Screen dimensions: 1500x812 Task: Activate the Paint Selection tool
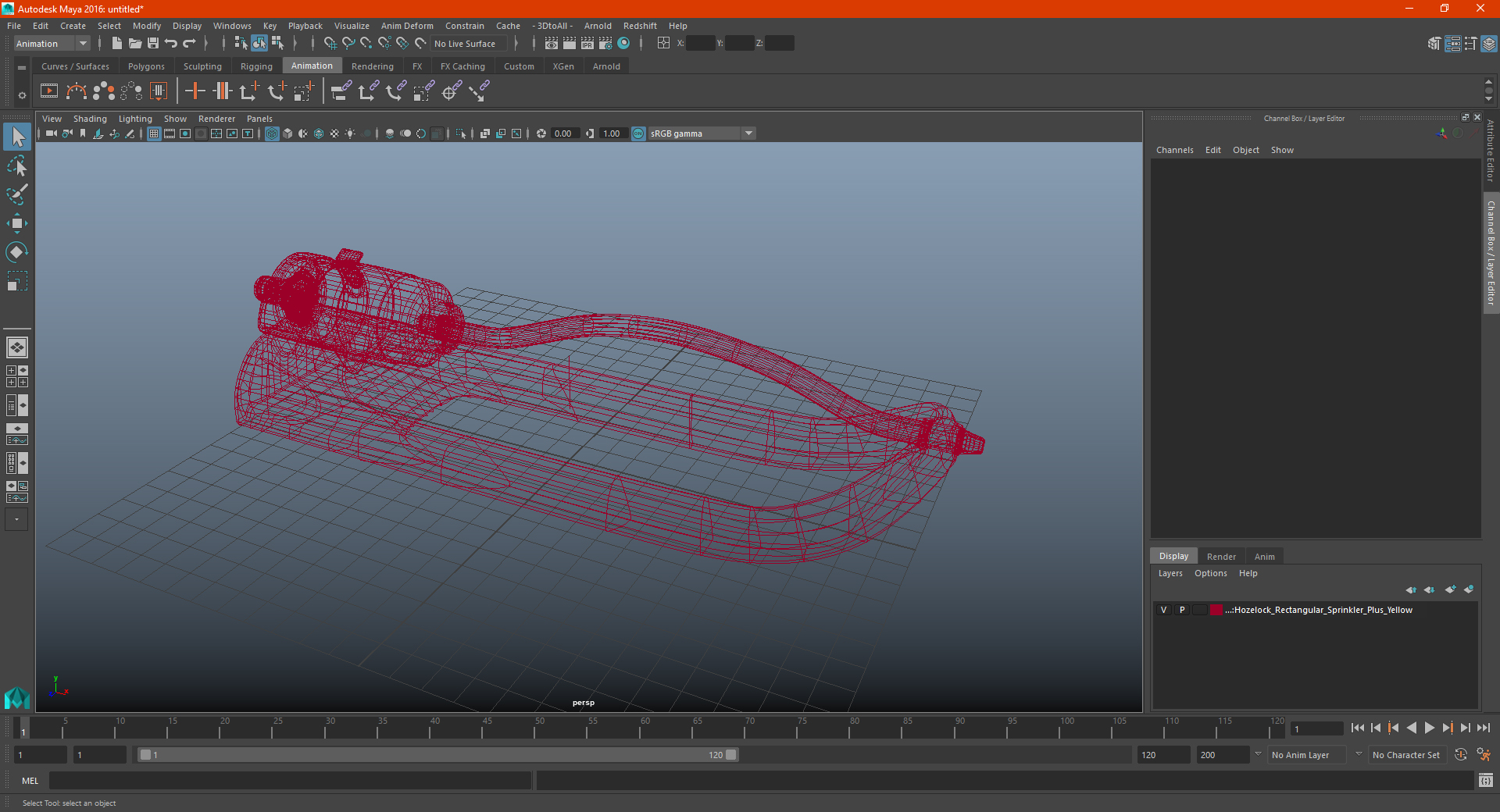point(16,194)
